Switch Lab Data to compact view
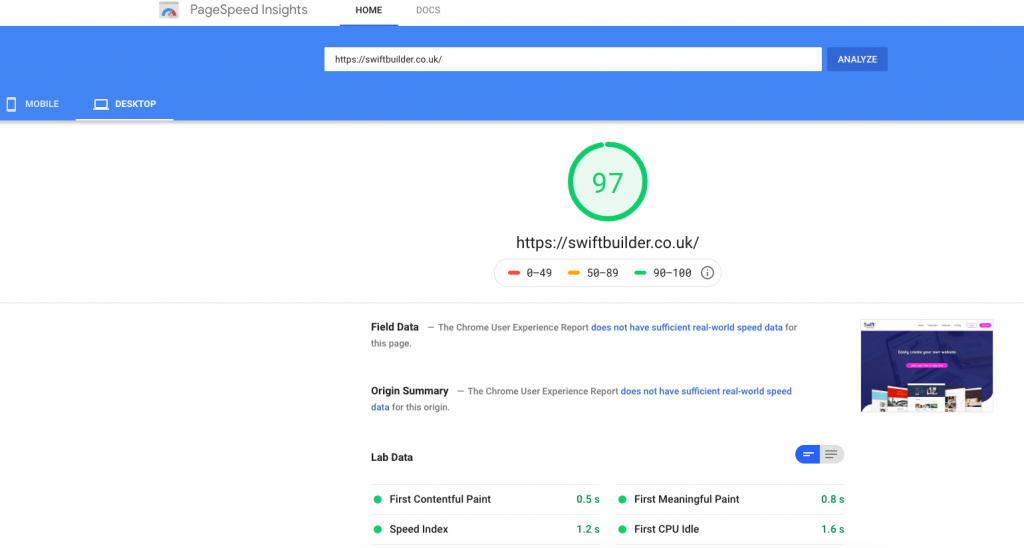 pyautogui.click(x=808, y=455)
